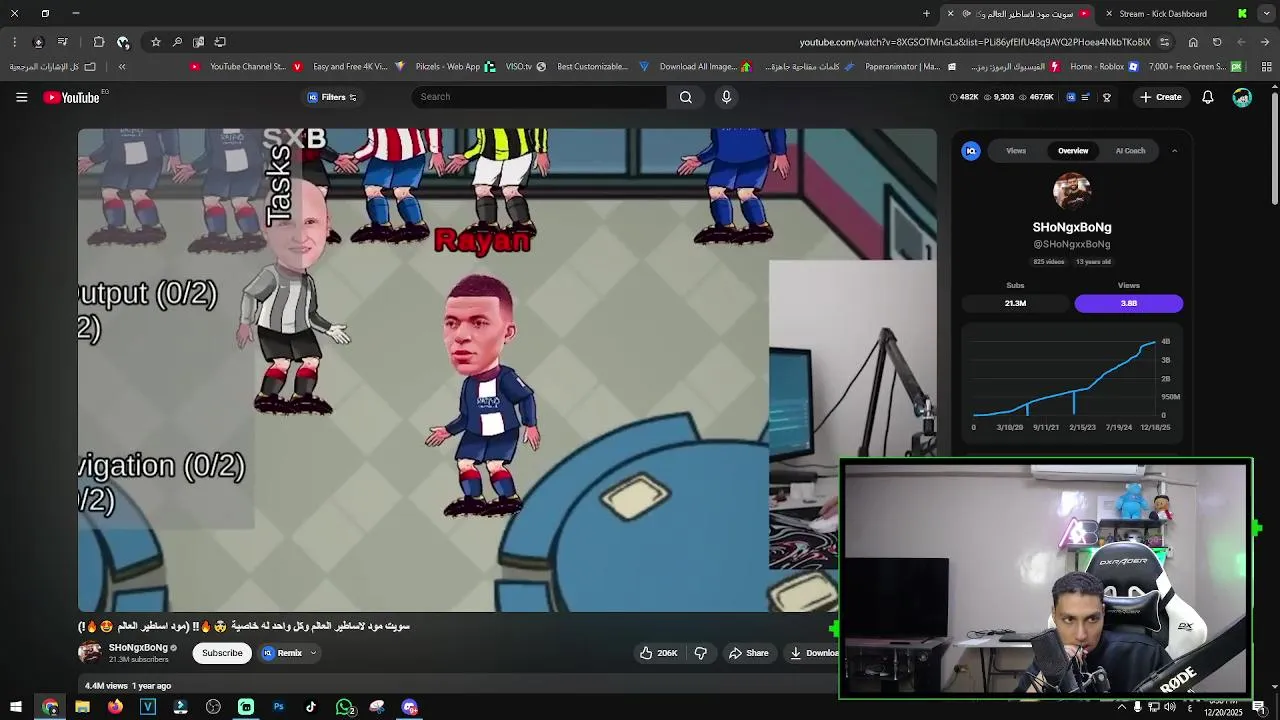Expand the Remix dropdown arrow
This screenshot has height=720, width=1280.
click(x=313, y=653)
